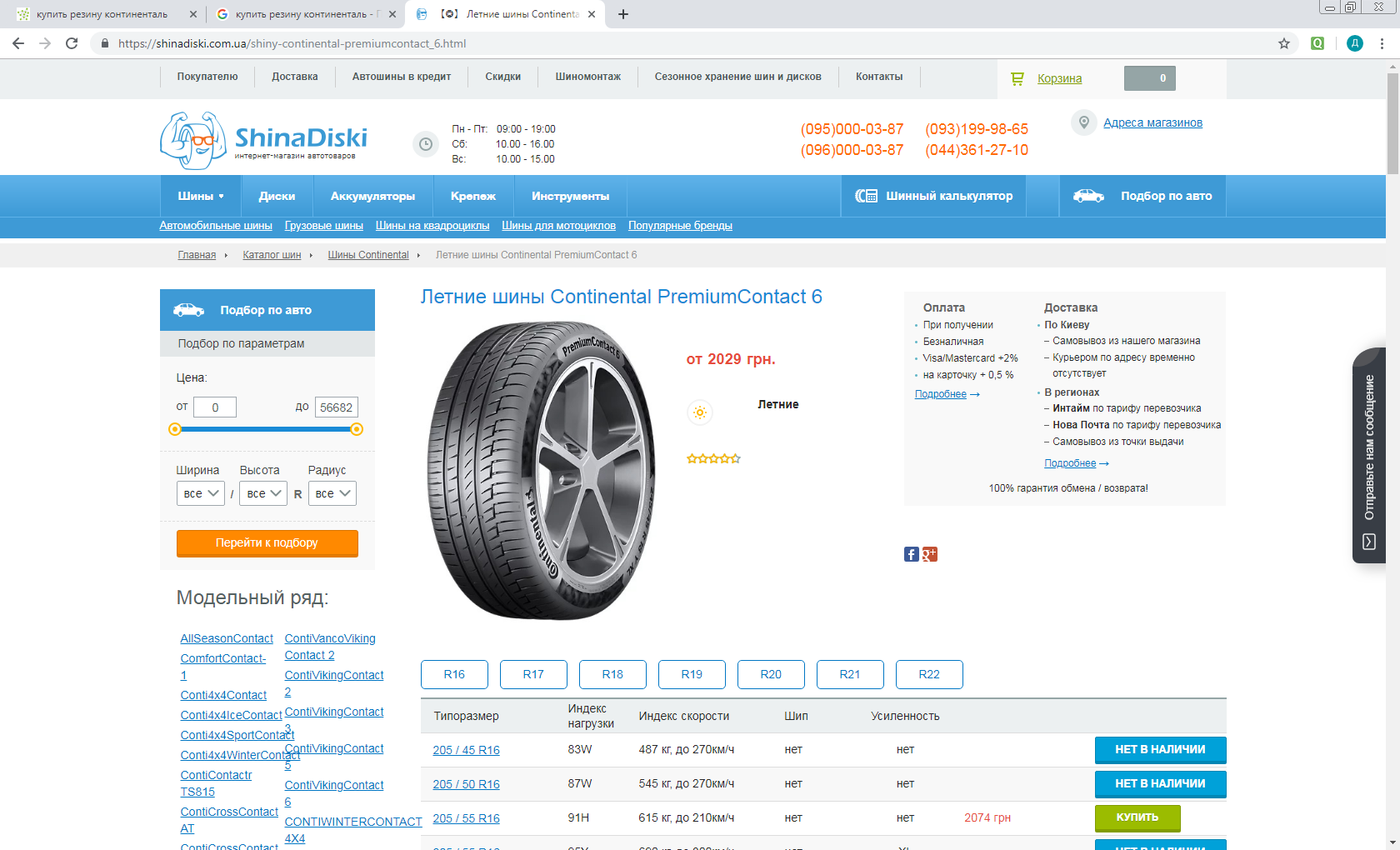Open the Диски menu item
1400x850 pixels.
pyautogui.click(x=277, y=196)
